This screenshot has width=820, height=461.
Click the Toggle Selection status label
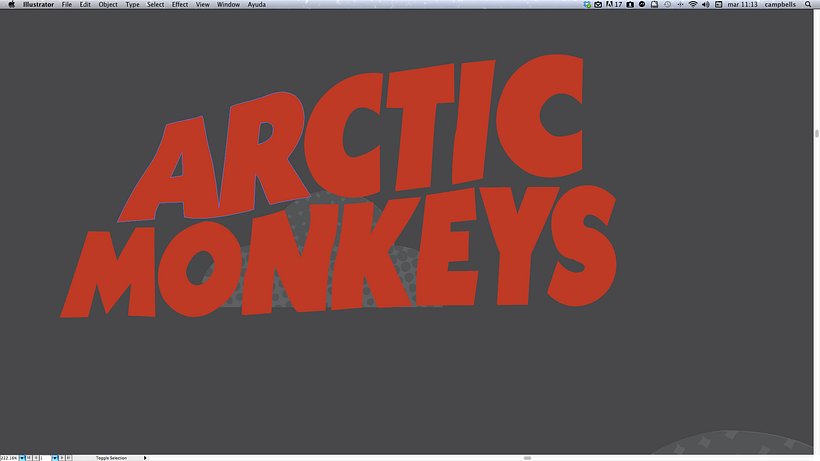coord(111,458)
